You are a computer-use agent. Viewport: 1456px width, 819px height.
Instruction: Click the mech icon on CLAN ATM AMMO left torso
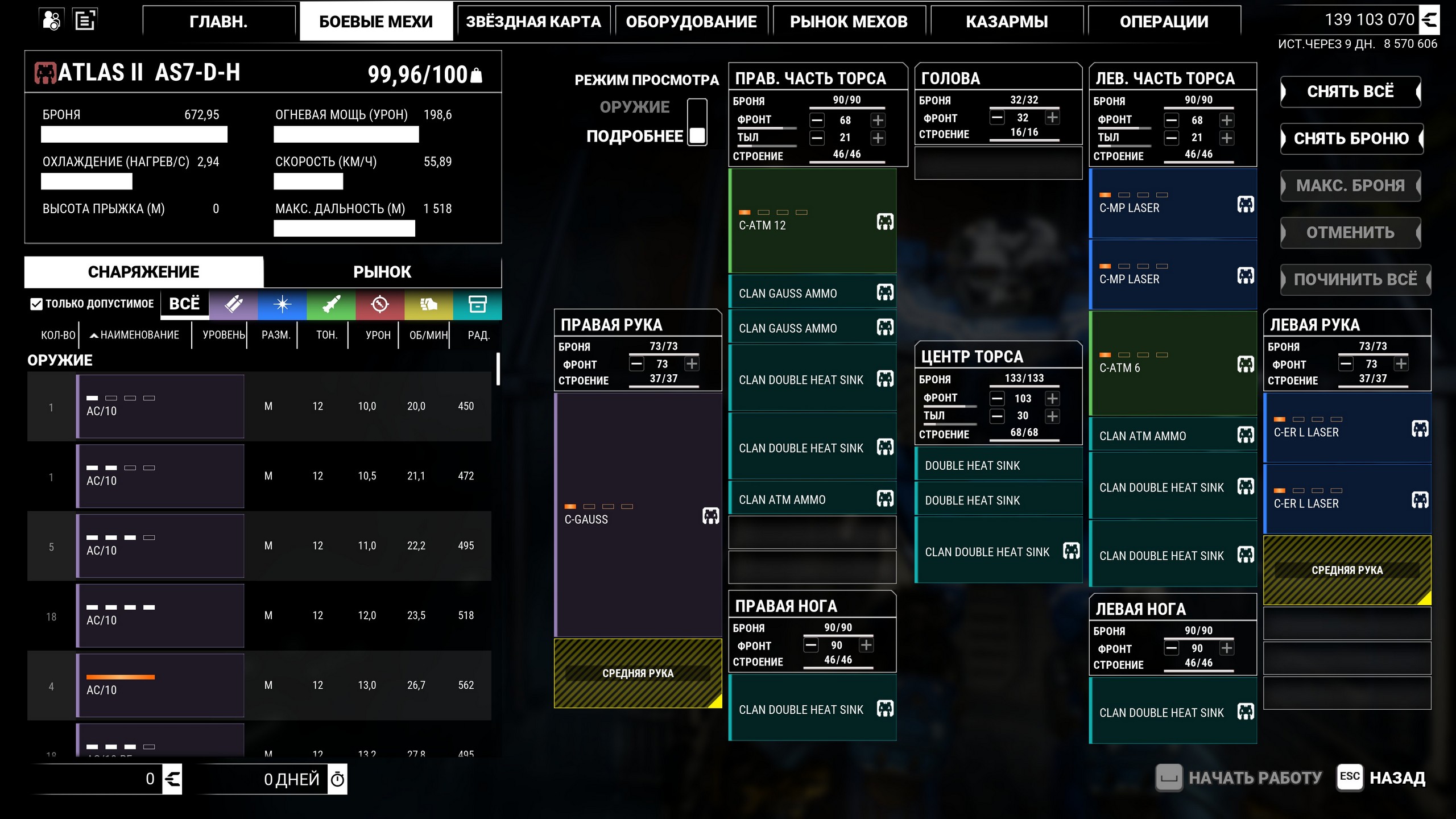coord(1246,436)
